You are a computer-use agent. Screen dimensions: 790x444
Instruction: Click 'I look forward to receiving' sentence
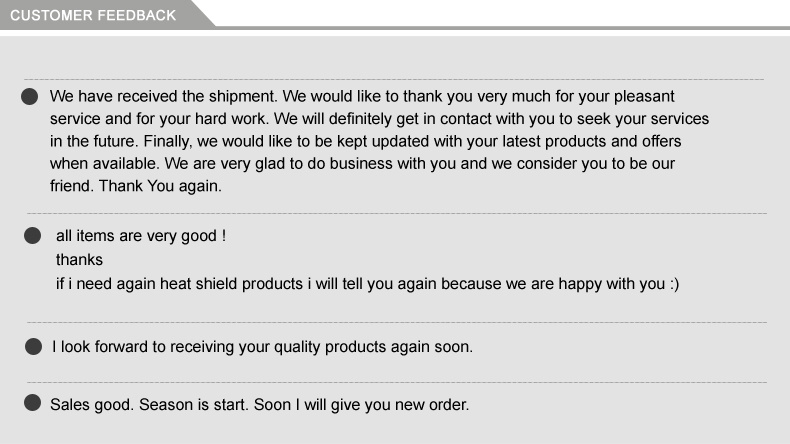tap(262, 347)
